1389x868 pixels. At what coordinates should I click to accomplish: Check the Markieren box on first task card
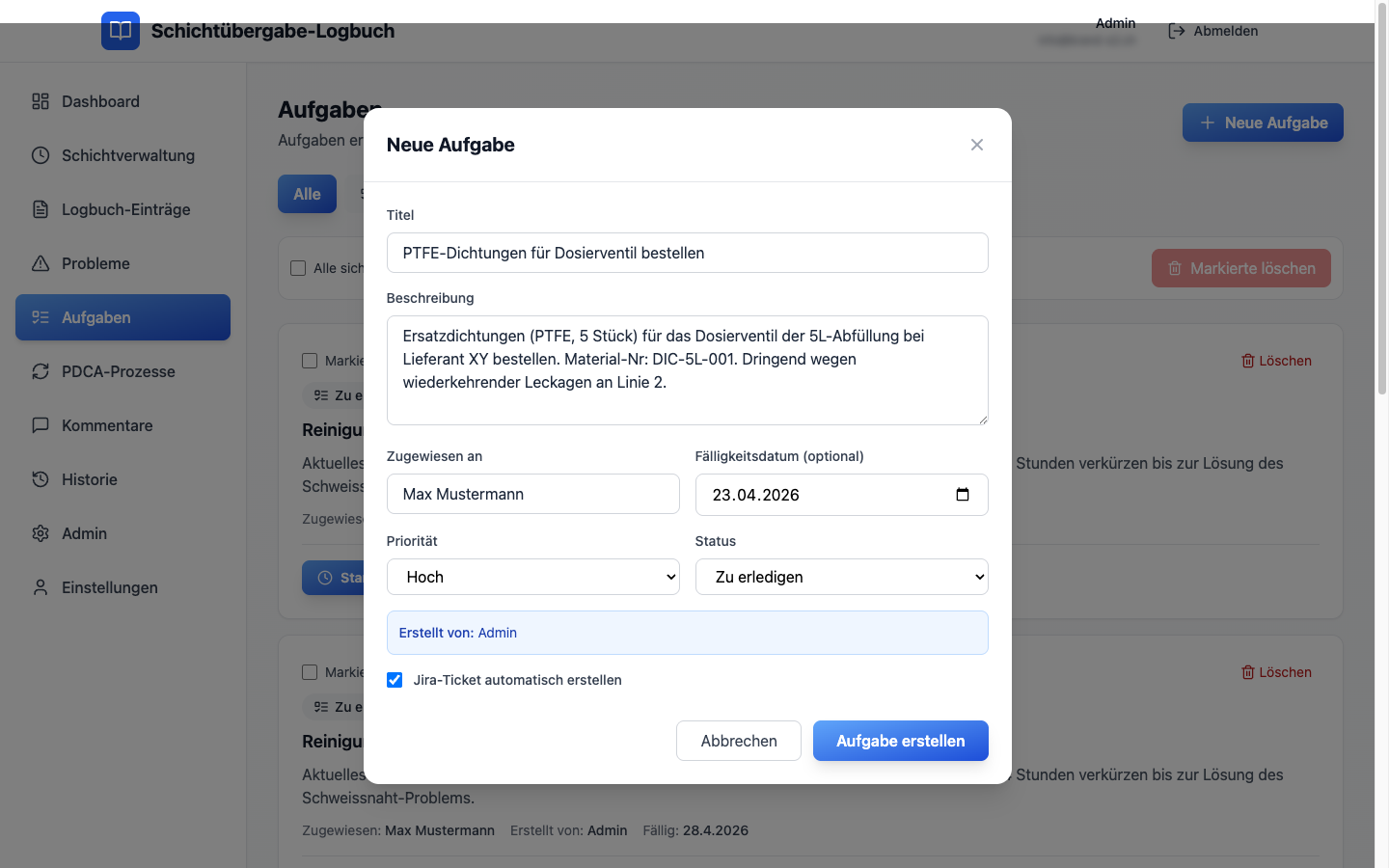[x=310, y=361]
